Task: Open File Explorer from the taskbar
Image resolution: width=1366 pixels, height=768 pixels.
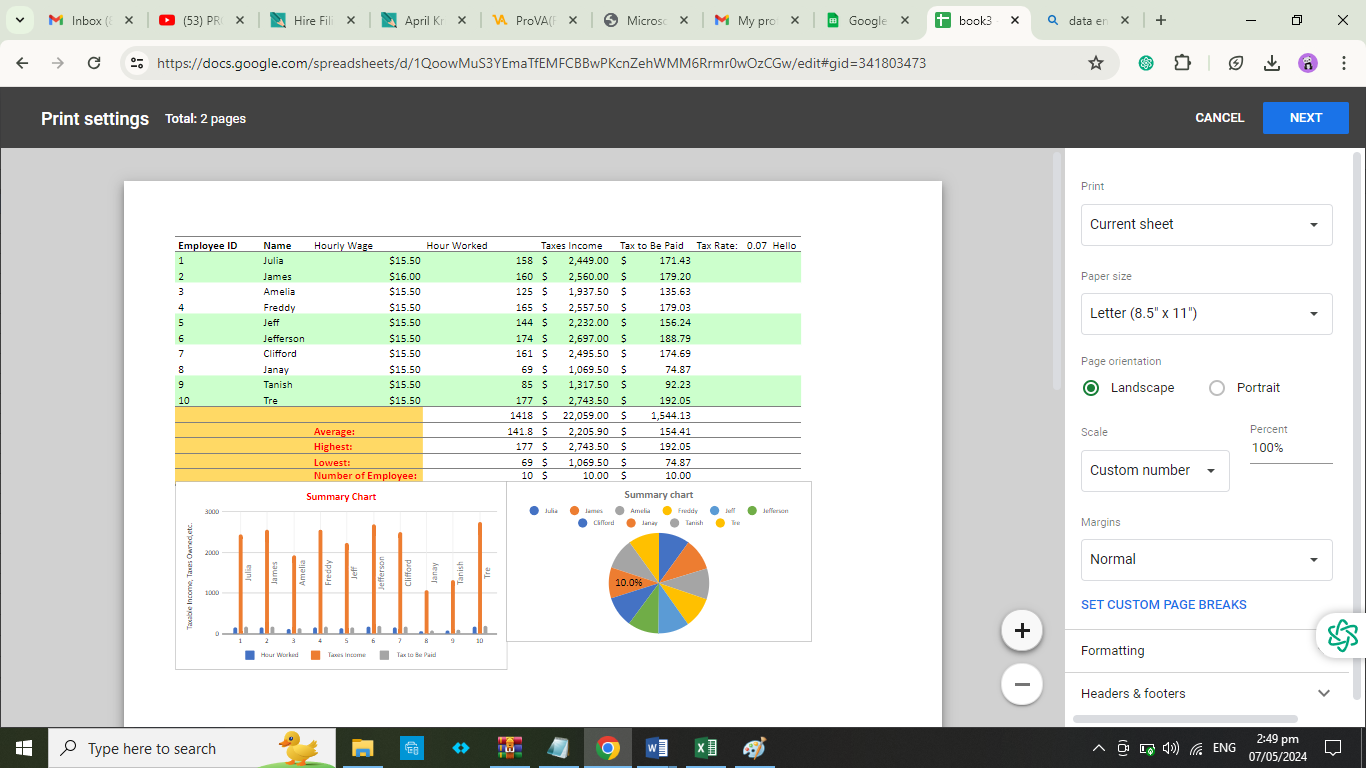Action: pyautogui.click(x=361, y=748)
